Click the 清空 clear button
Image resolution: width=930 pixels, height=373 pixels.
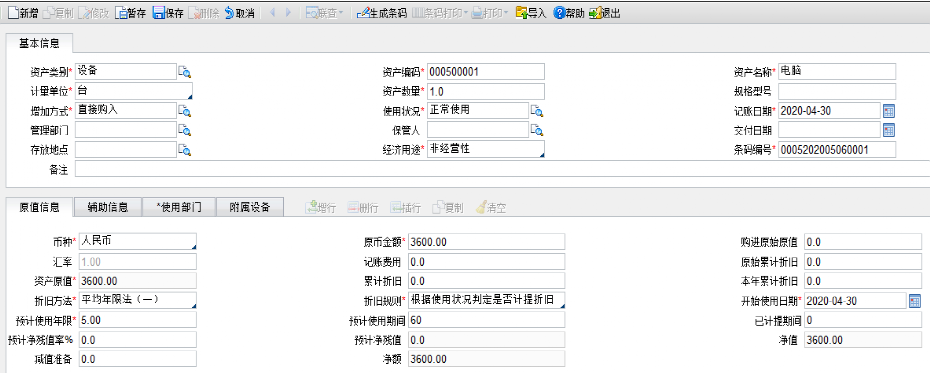click(x=491, y=208)
